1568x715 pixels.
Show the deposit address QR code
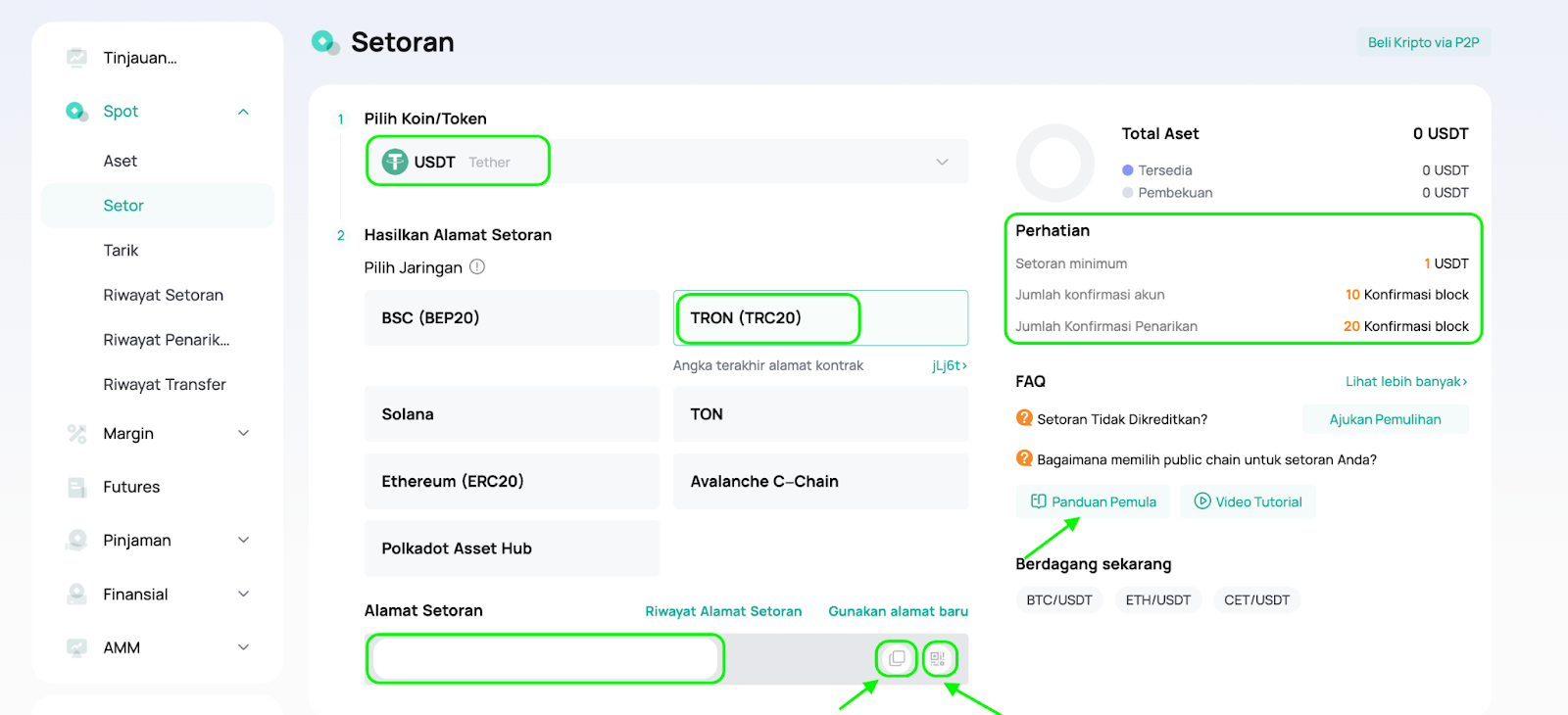938,658
